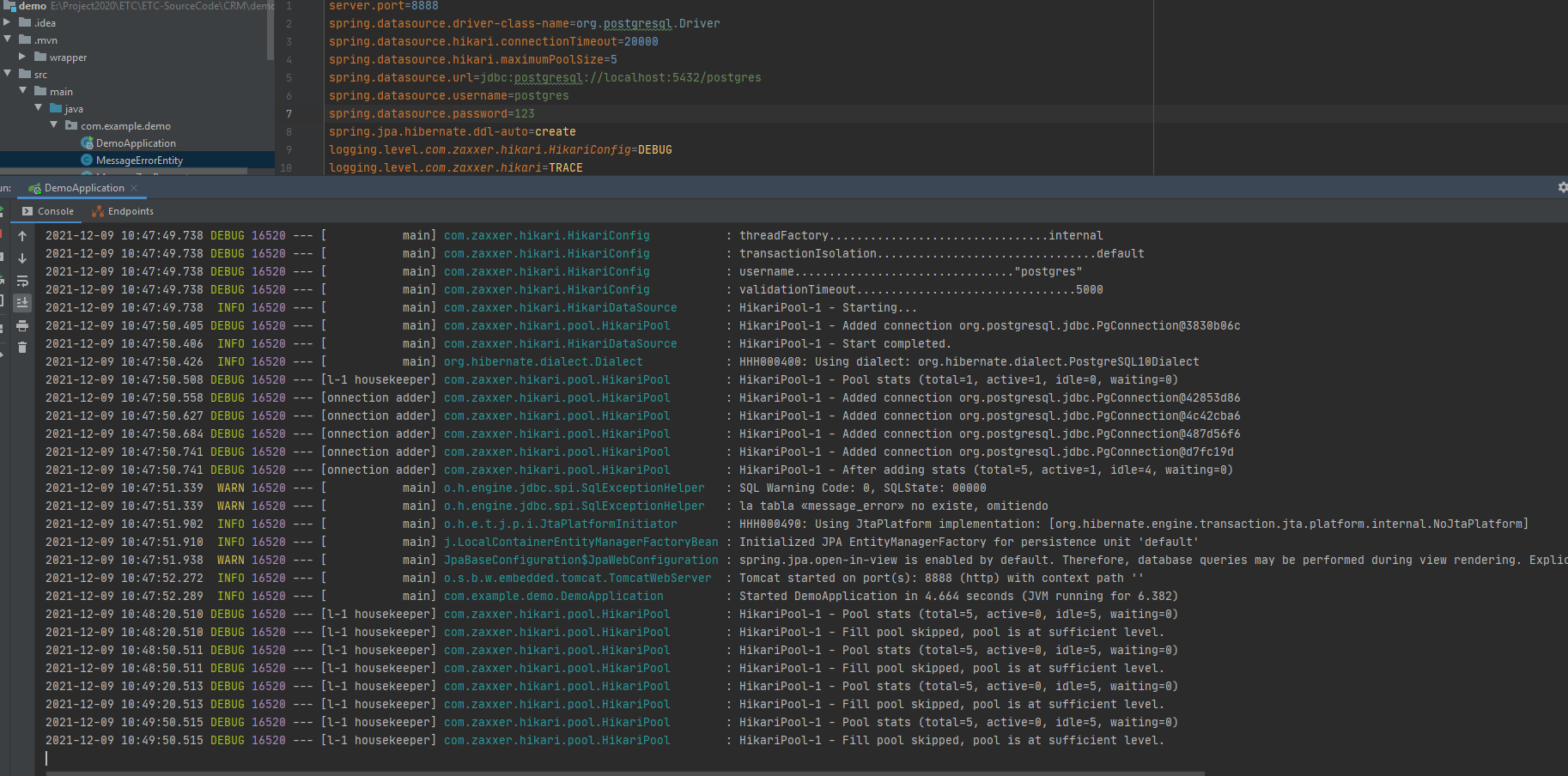The height and width of the screenshot is (776, 1568).
Task: Open Run panel settings gear
Action: click(x=1562, y=187)
